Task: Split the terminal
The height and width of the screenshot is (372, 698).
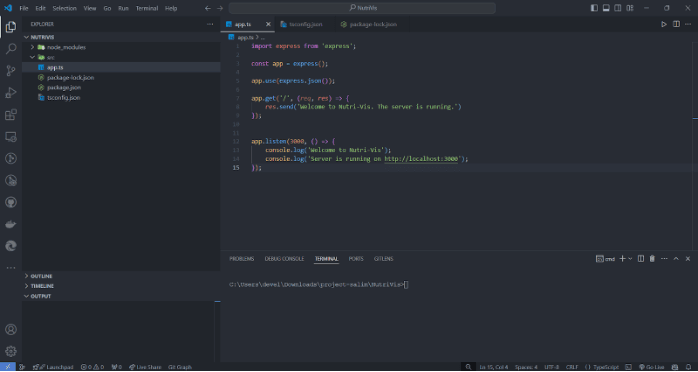Action: click(x=641, y=259)
